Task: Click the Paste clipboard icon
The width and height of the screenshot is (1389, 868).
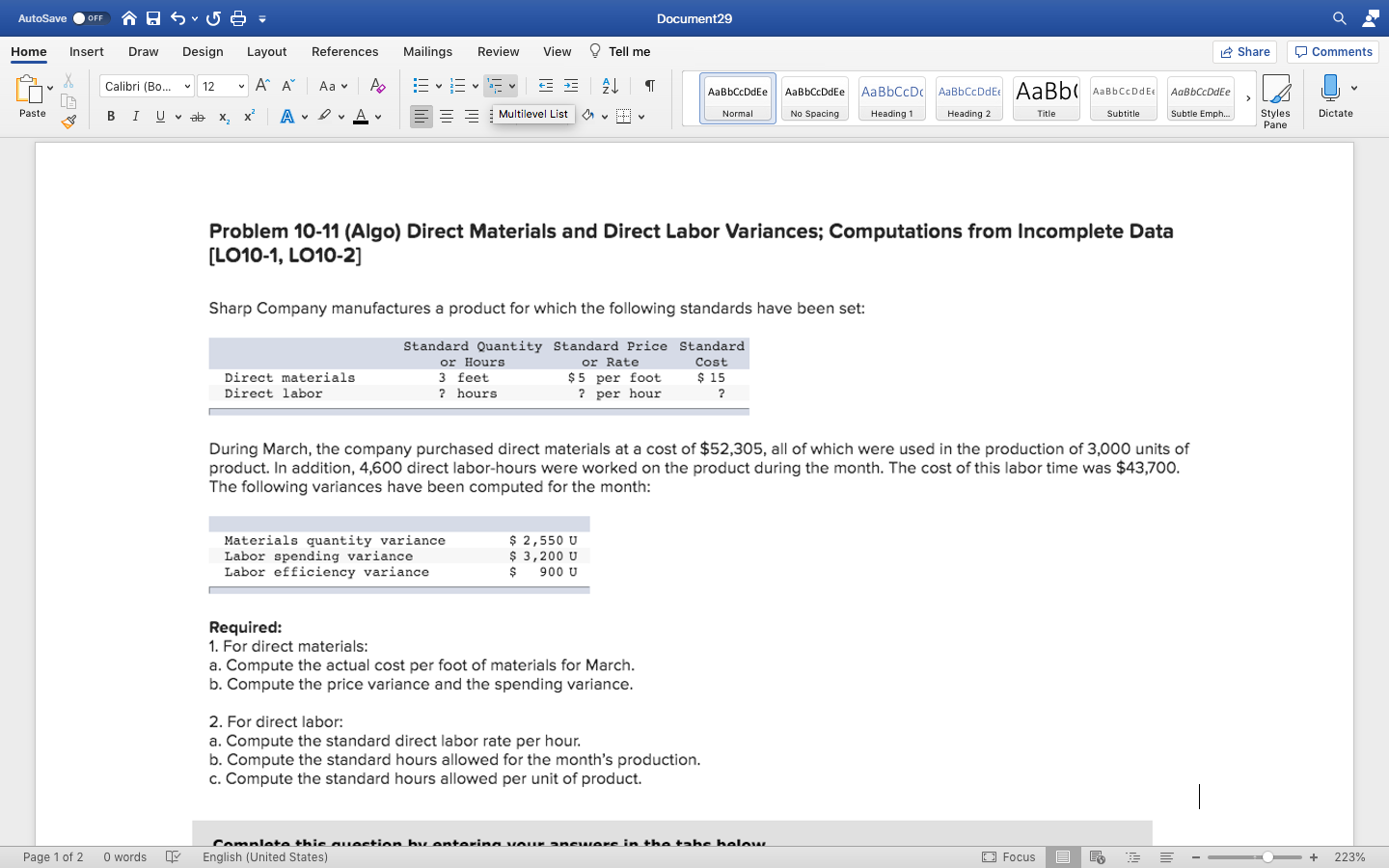Action: [28, 90]
